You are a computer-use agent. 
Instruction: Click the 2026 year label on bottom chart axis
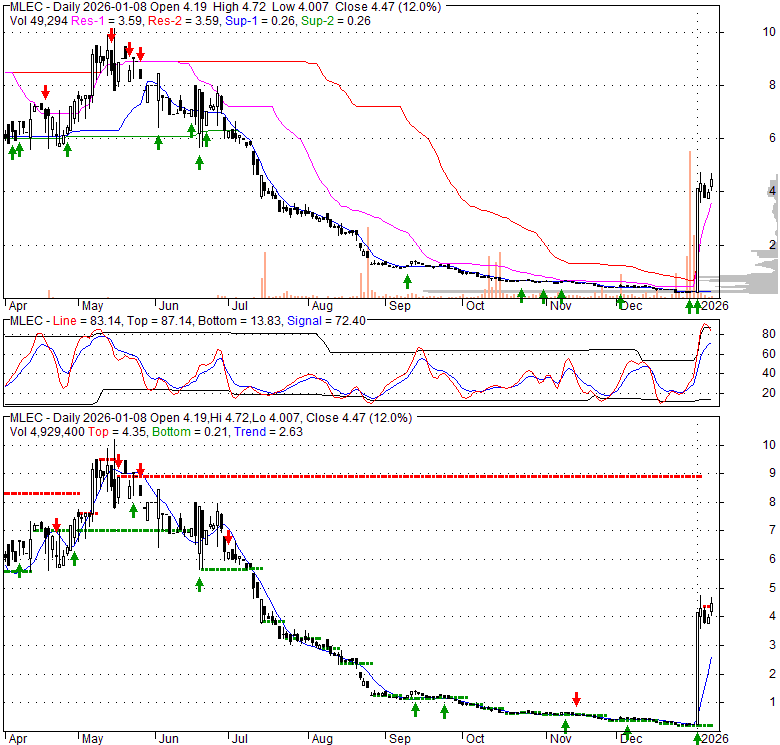[713, 739]
